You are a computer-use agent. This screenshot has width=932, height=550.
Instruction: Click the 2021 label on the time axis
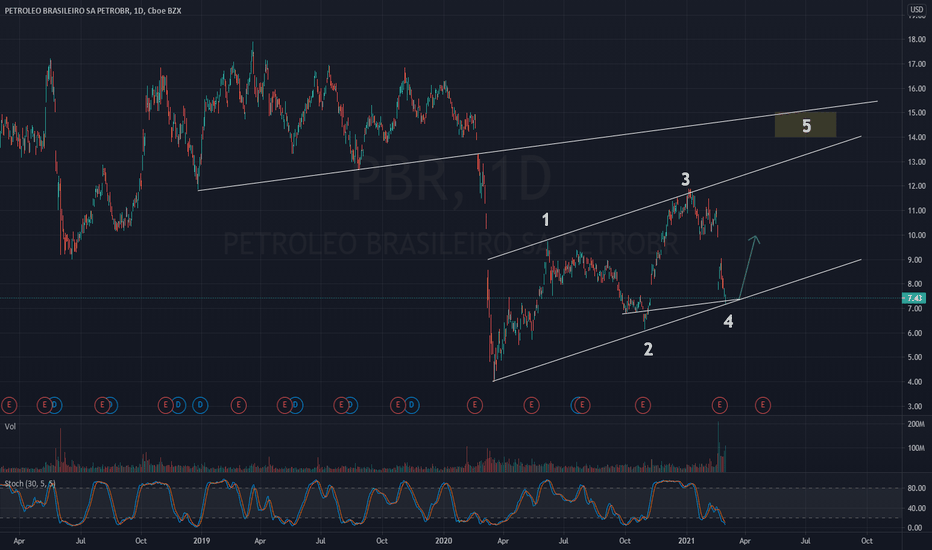pos(686,540)
